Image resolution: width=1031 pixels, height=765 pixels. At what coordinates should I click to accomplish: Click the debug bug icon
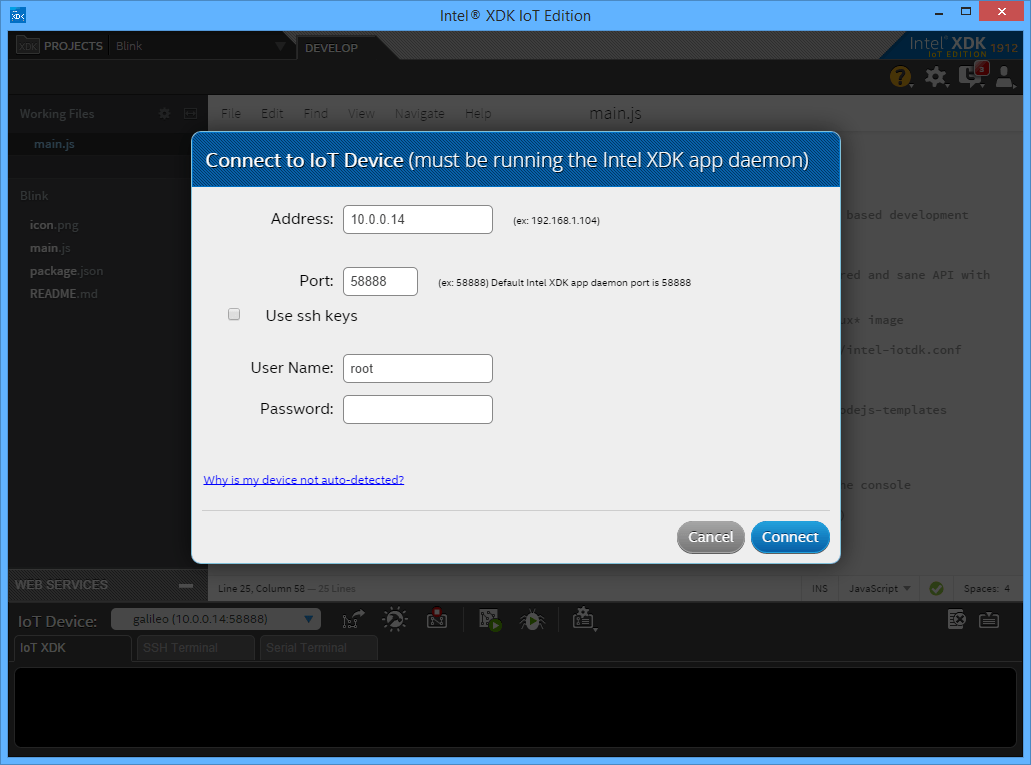[x=531, y=620]
